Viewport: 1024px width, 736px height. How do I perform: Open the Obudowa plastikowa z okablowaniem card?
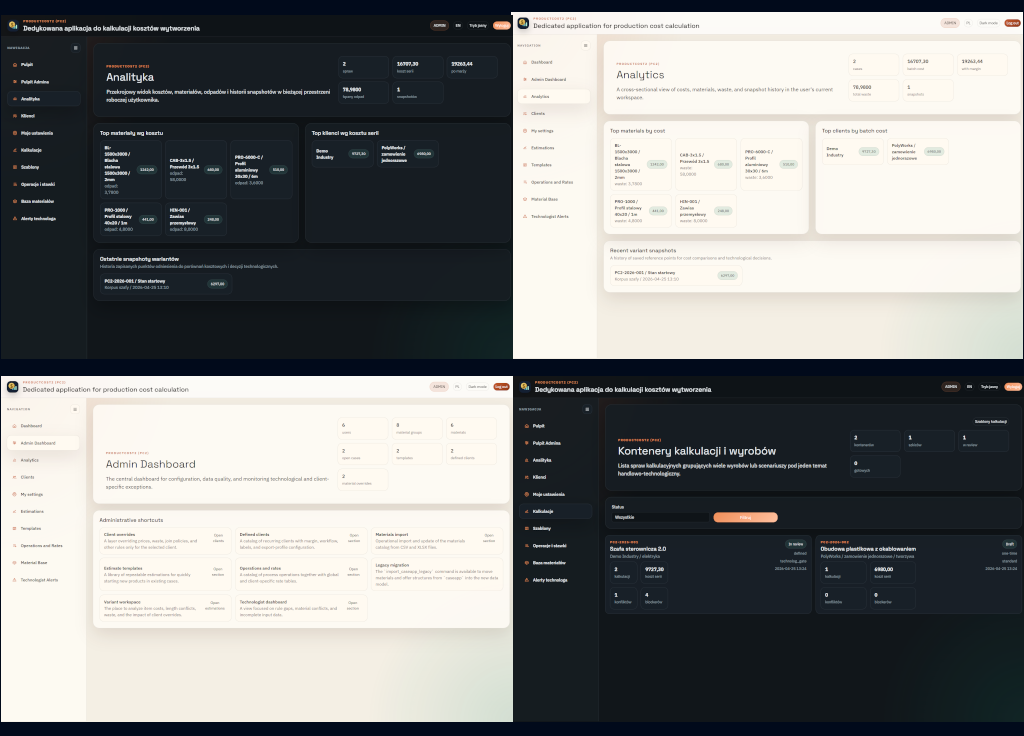point(918,575)
